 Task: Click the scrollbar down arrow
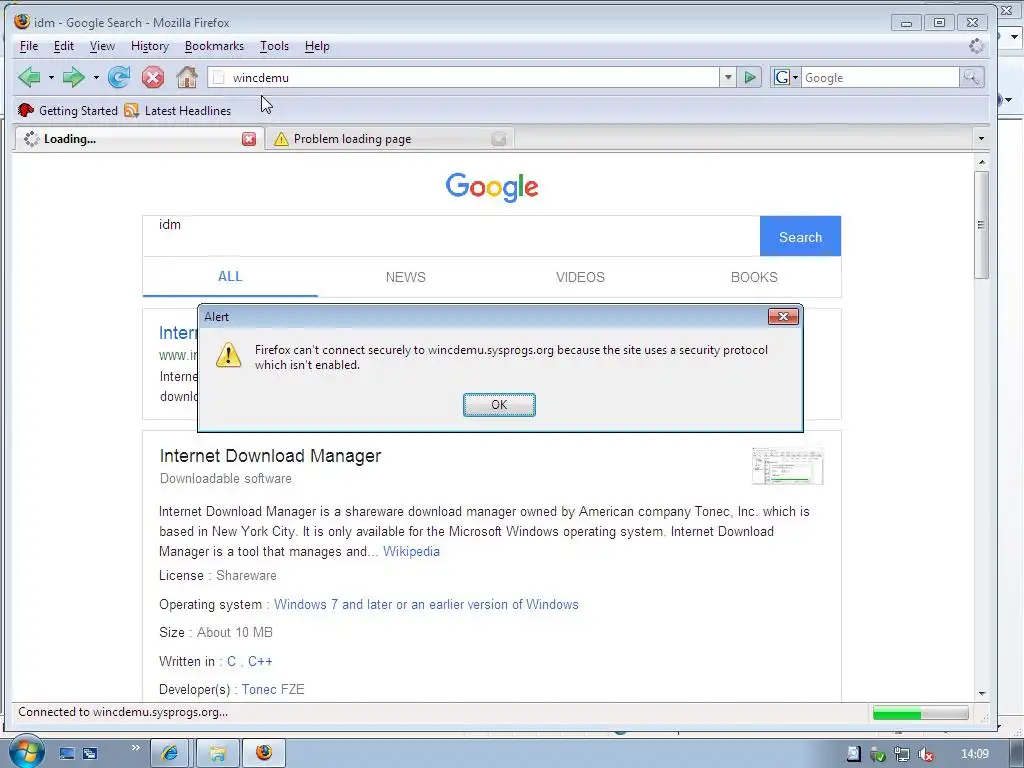pos(982,694)
